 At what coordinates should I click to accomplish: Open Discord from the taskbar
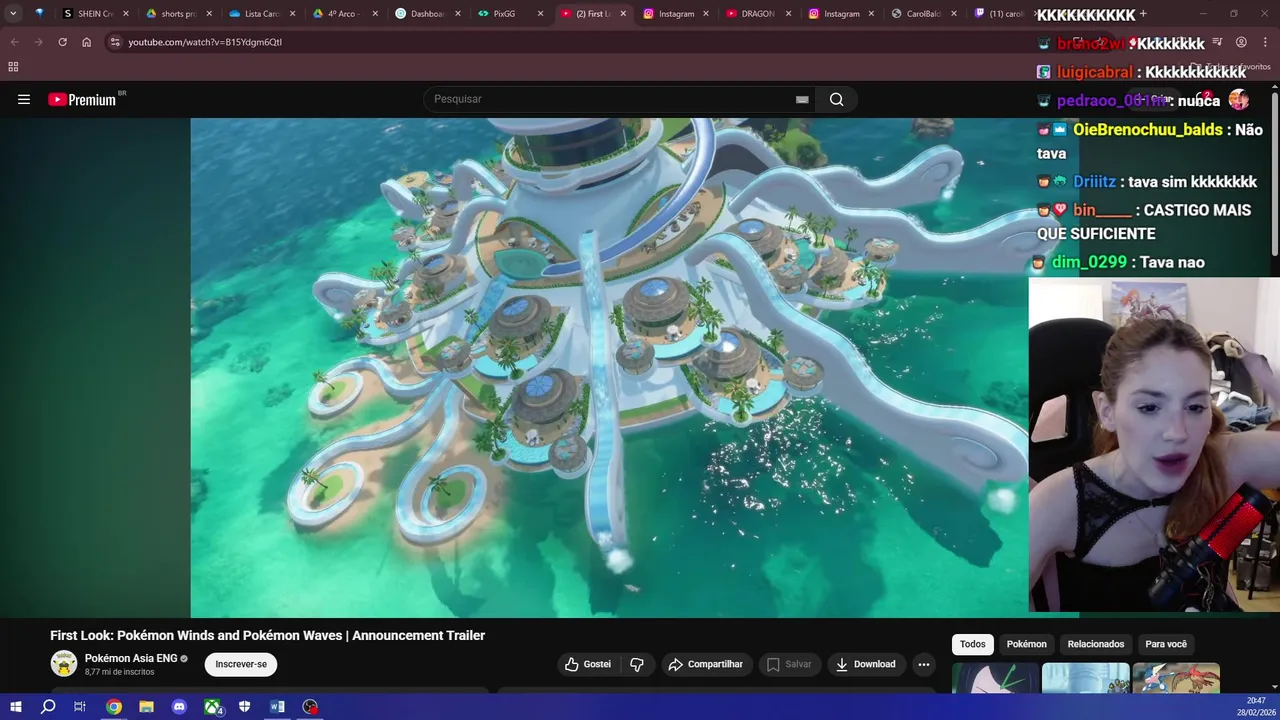click(x=179, y=707)
